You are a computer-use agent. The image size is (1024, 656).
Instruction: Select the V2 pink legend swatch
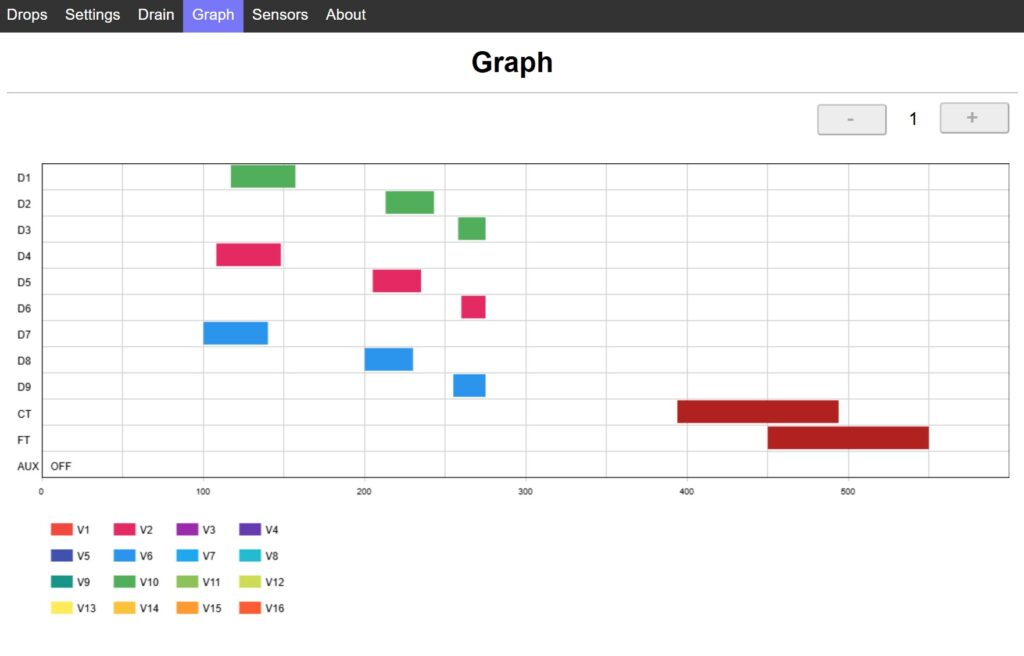tap(125, 530)
